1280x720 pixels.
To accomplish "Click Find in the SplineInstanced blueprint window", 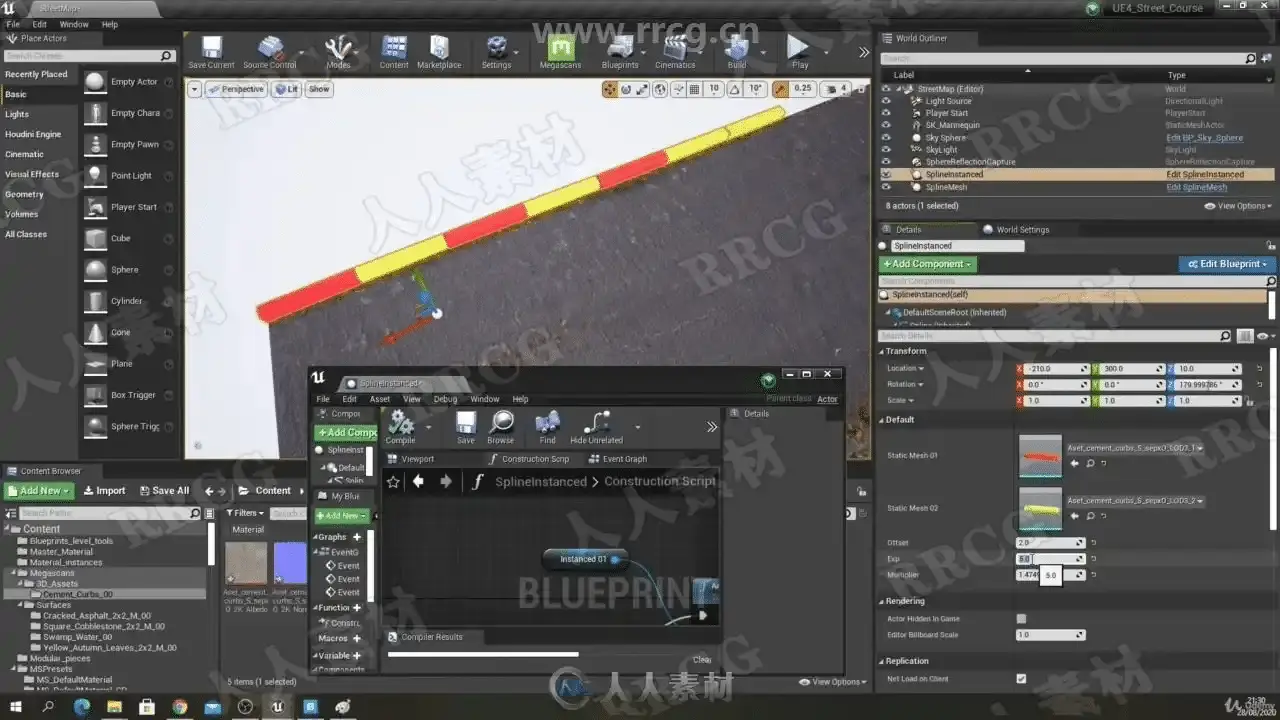I will [547, 427].
